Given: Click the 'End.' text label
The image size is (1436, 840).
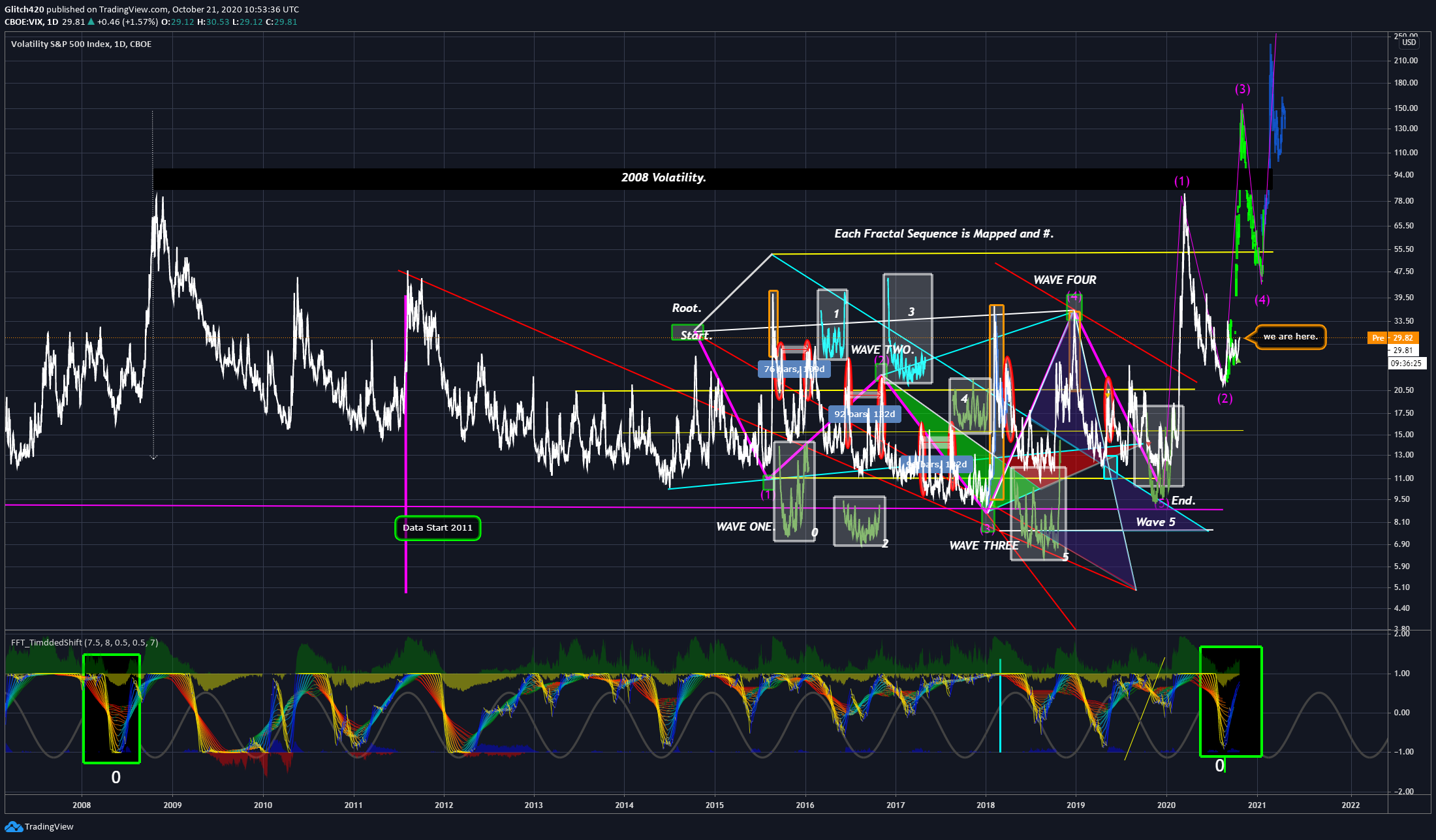Looking at the screenshot, I should 1183,501.
